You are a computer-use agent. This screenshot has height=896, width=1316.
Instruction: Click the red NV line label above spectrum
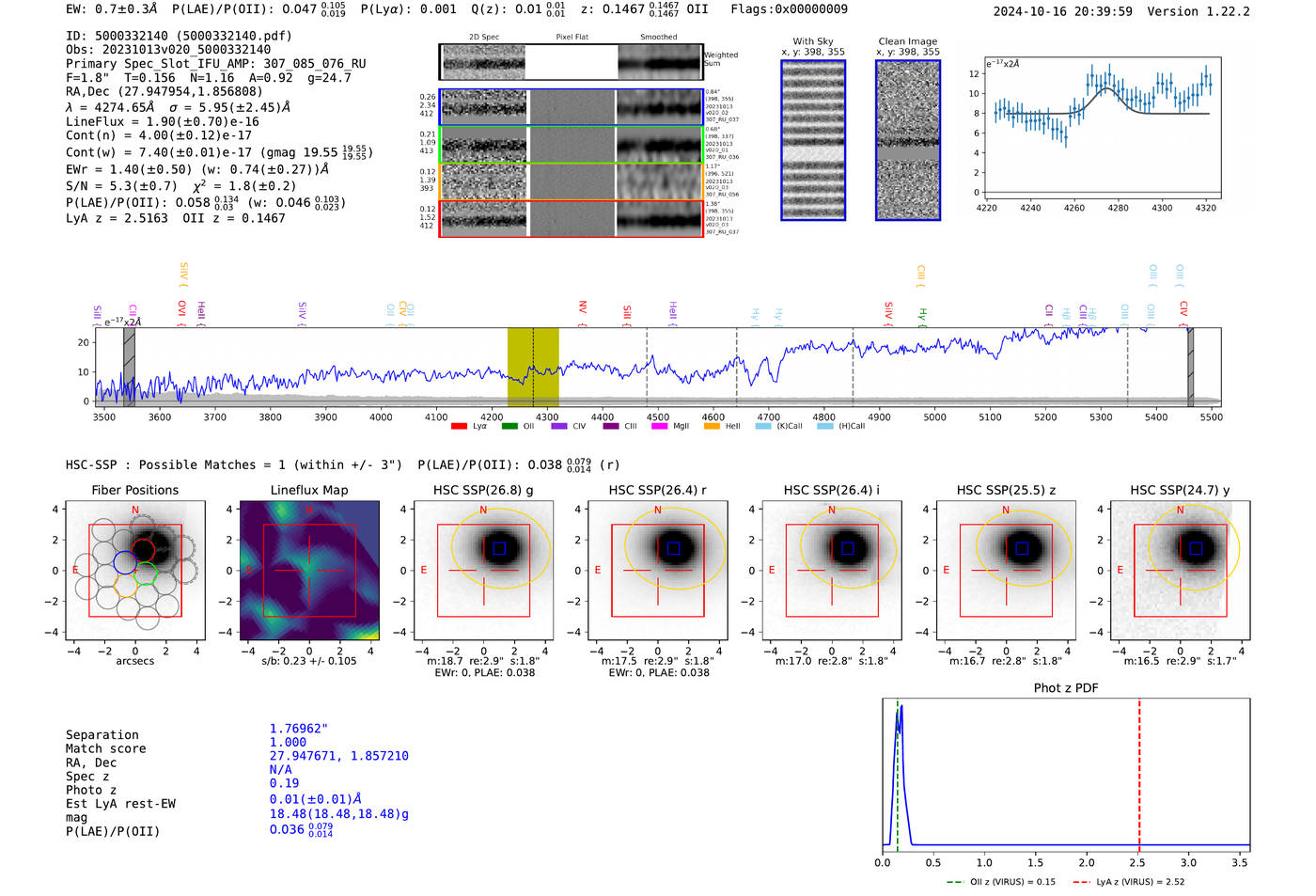click(x=583, y=311)
